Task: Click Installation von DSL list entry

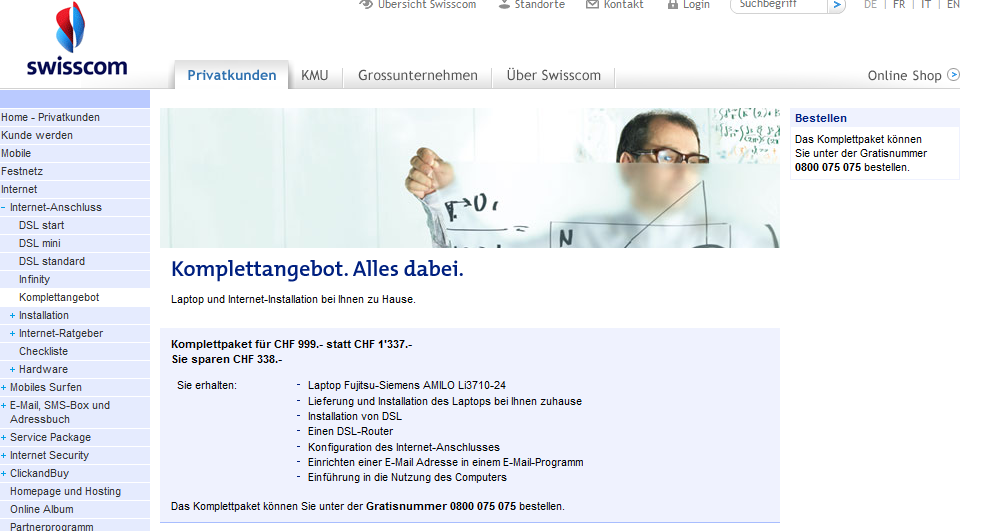Action: 355,416
